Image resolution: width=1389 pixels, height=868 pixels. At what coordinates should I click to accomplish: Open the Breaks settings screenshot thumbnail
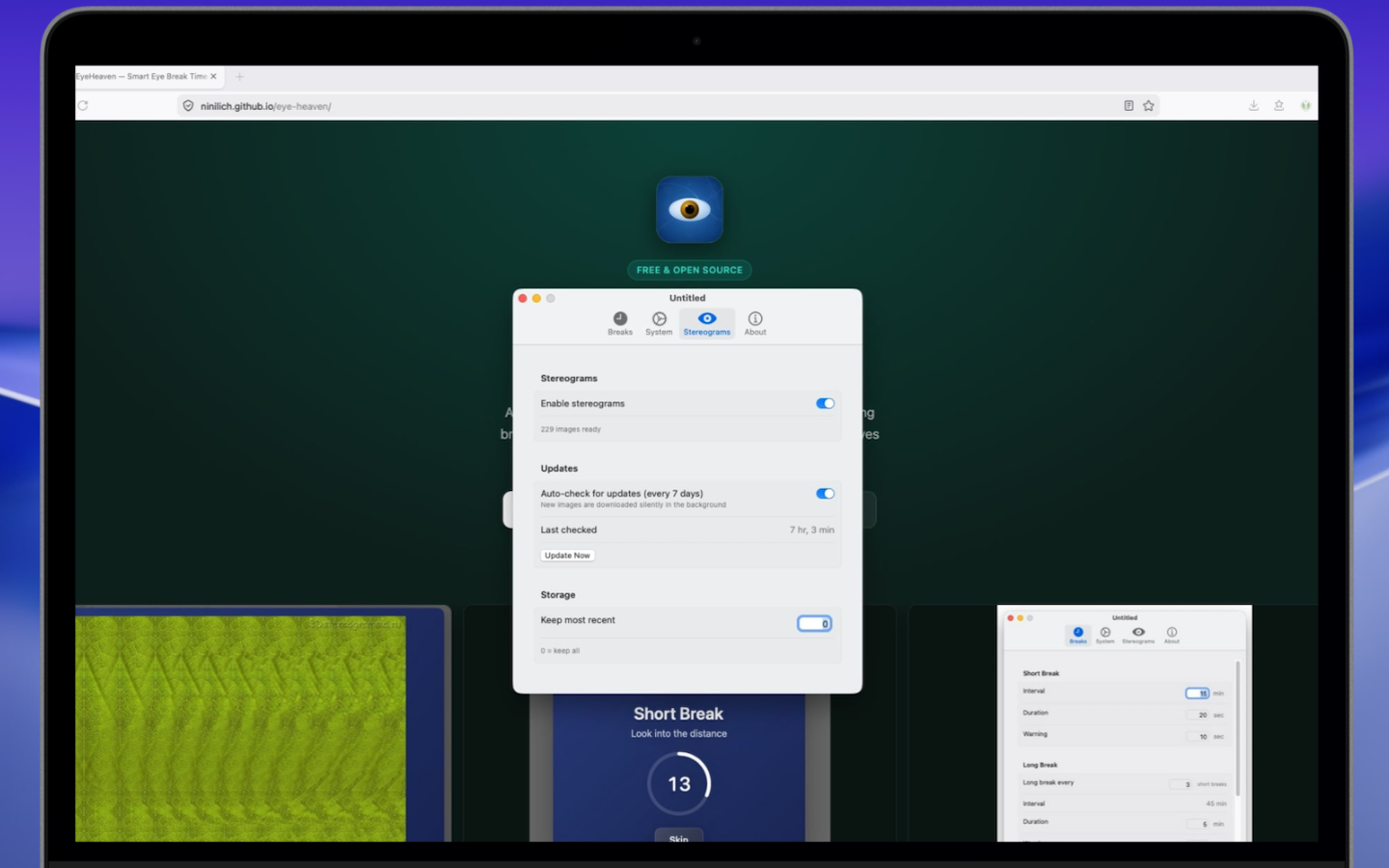[1125, 724]
